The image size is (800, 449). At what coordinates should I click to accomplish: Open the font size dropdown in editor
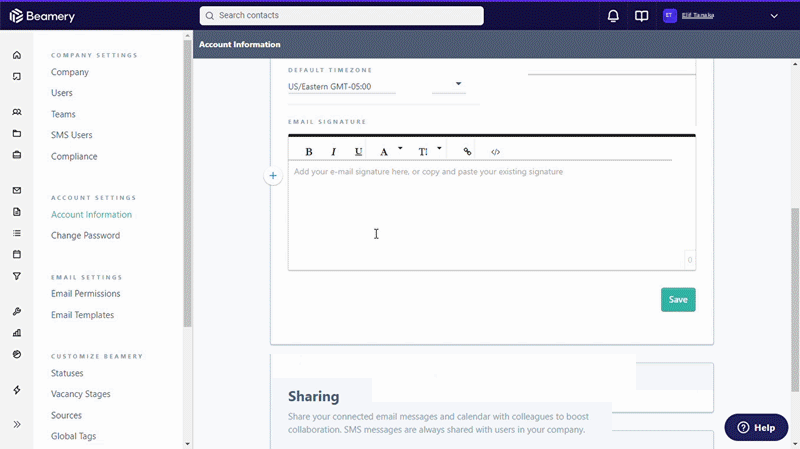(x=430, y=152)
